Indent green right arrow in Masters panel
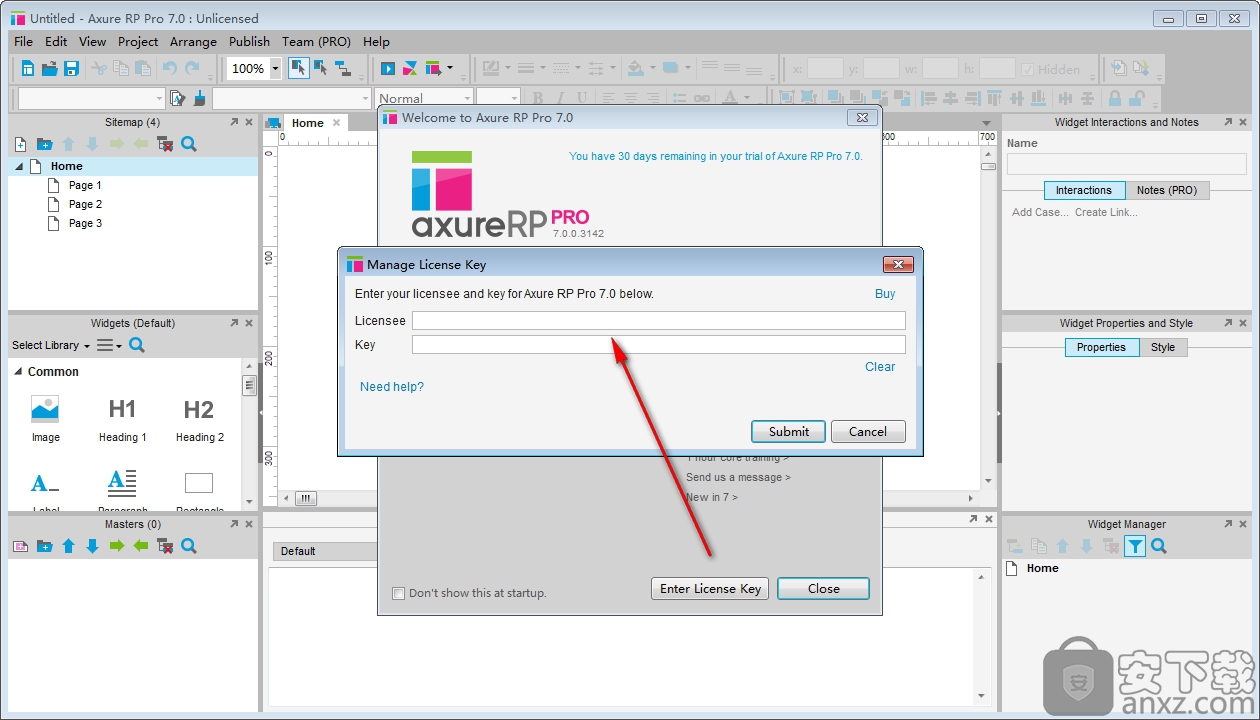This screenshot has height=720, width=1260. (117, 546)
